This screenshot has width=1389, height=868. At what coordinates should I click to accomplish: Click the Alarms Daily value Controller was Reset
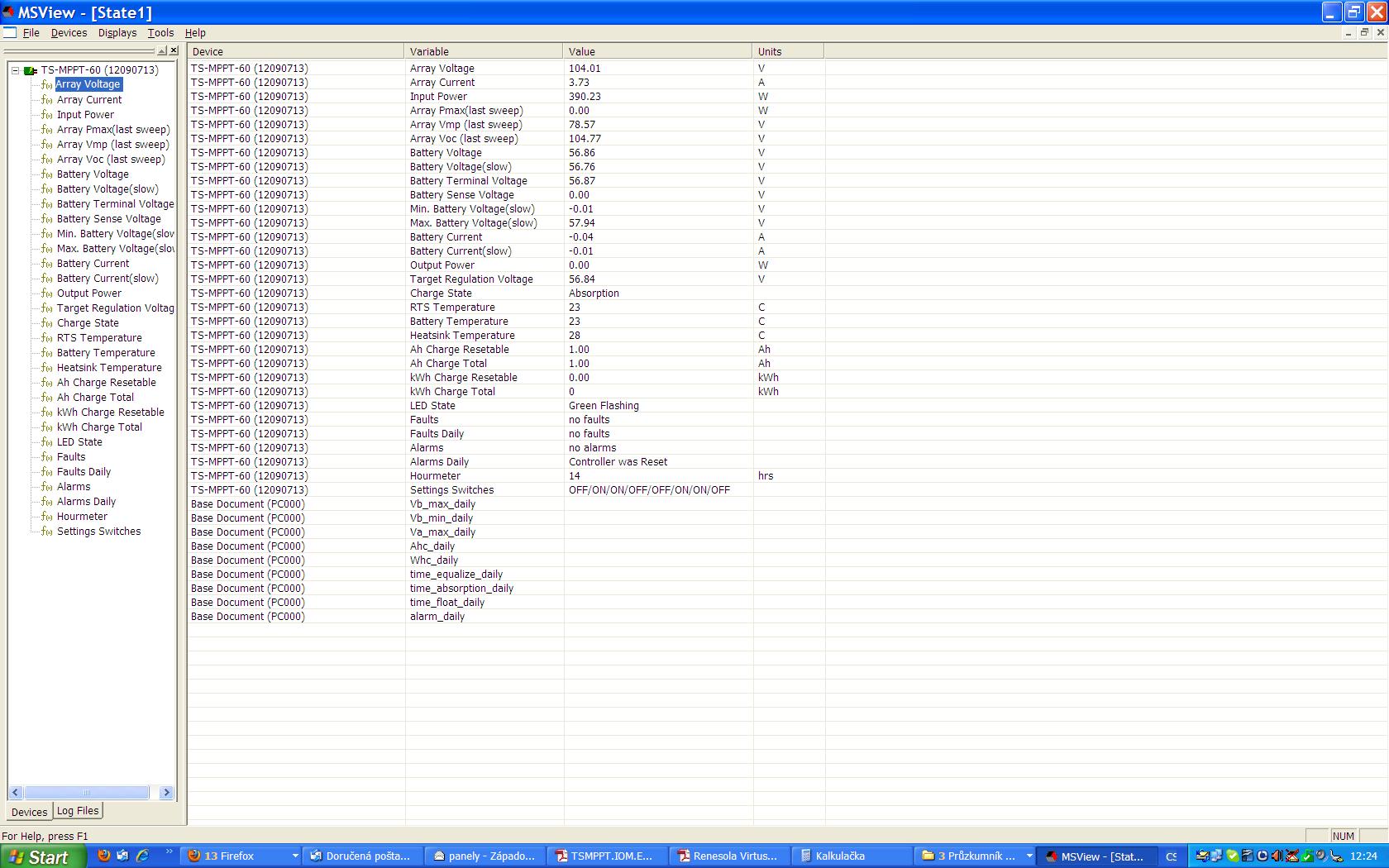(x=618, y=462)
